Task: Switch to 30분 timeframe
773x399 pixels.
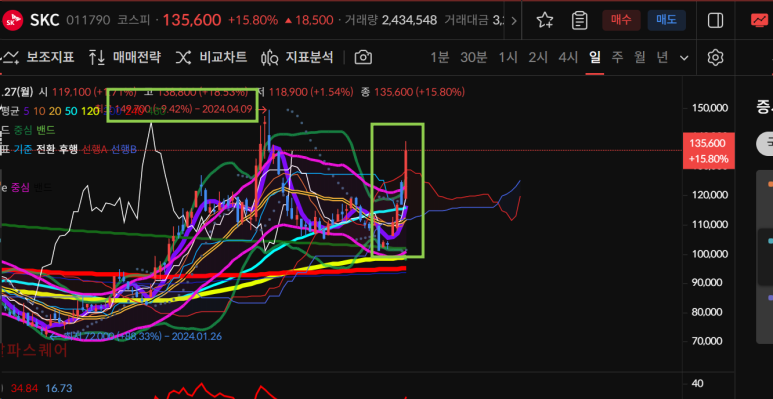Action: tap(473, 58)
